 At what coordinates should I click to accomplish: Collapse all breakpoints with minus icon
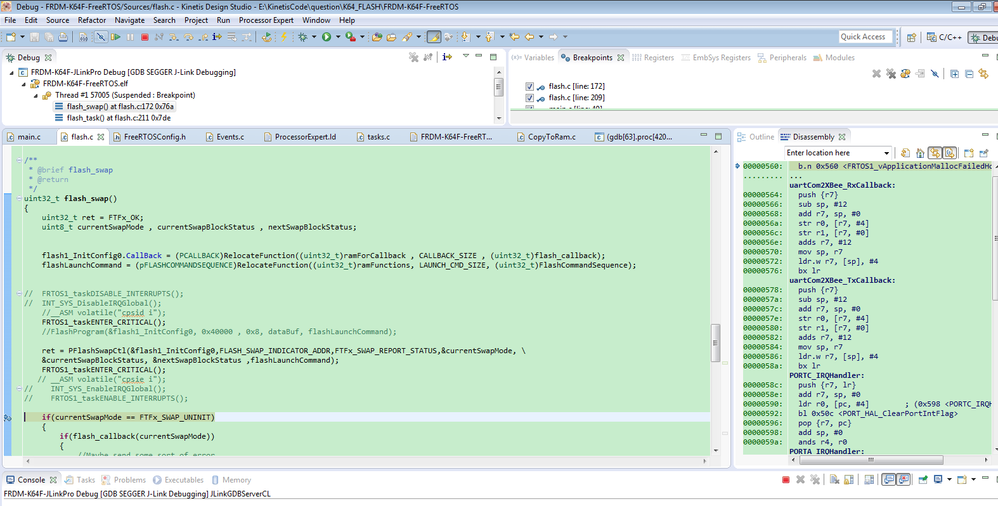[969, 74]
